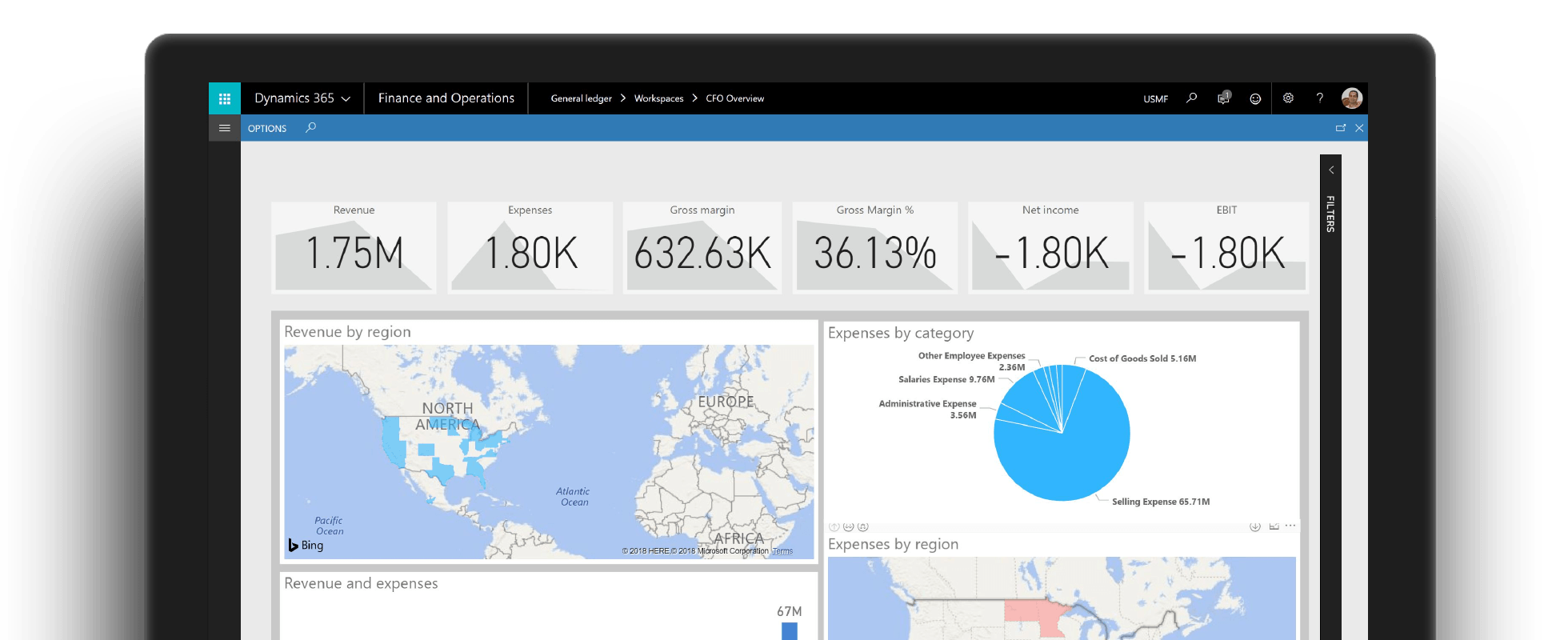This screenshot has width=1568, height=640.
Task: Click the smiley feedback icon
Action: 1255,99
